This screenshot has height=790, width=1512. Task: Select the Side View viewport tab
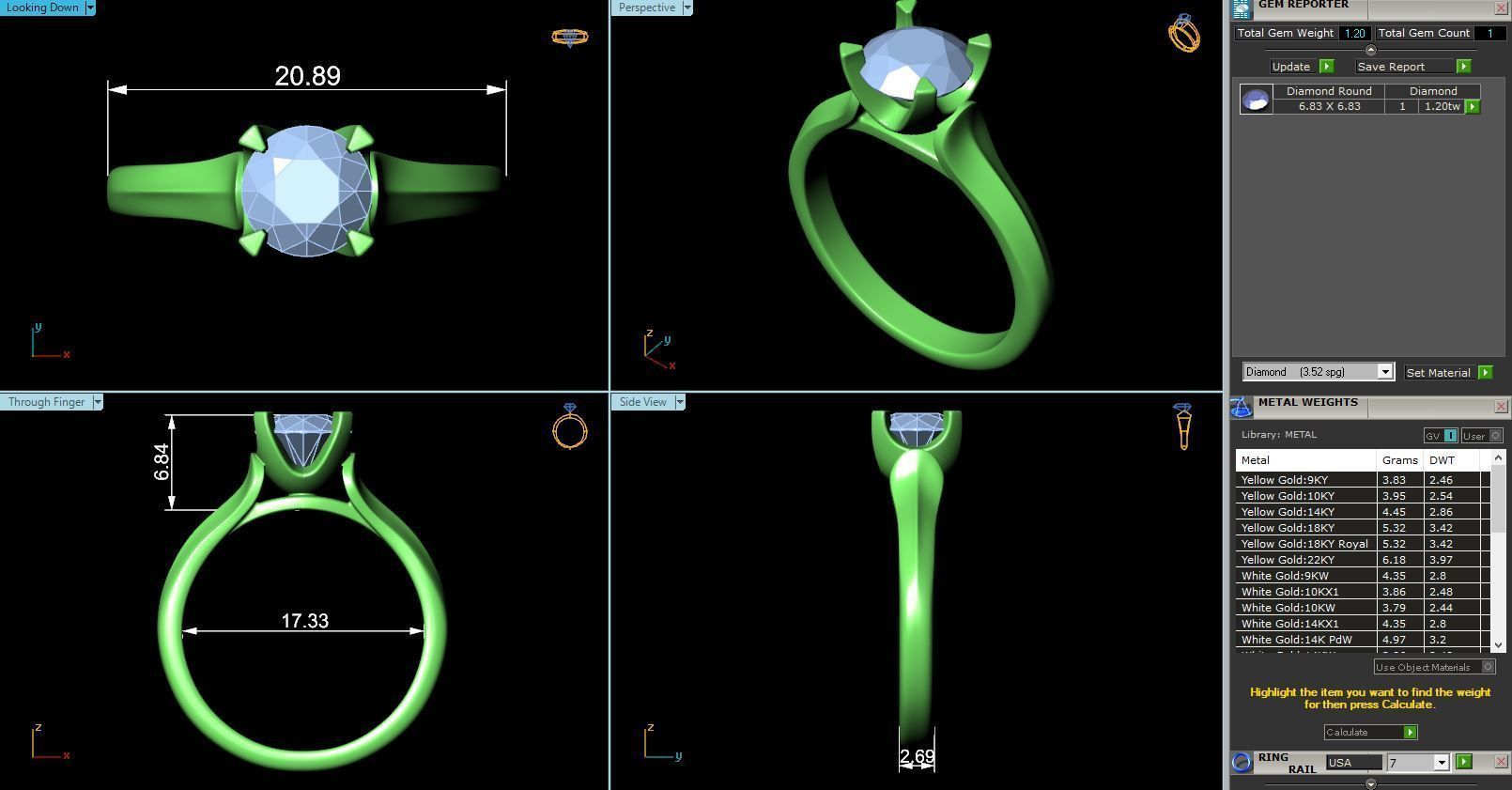(x=642, y=402)
